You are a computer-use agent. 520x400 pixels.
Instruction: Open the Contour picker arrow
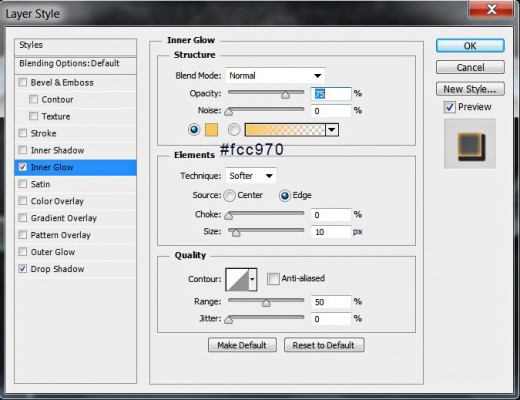[253, 279]
